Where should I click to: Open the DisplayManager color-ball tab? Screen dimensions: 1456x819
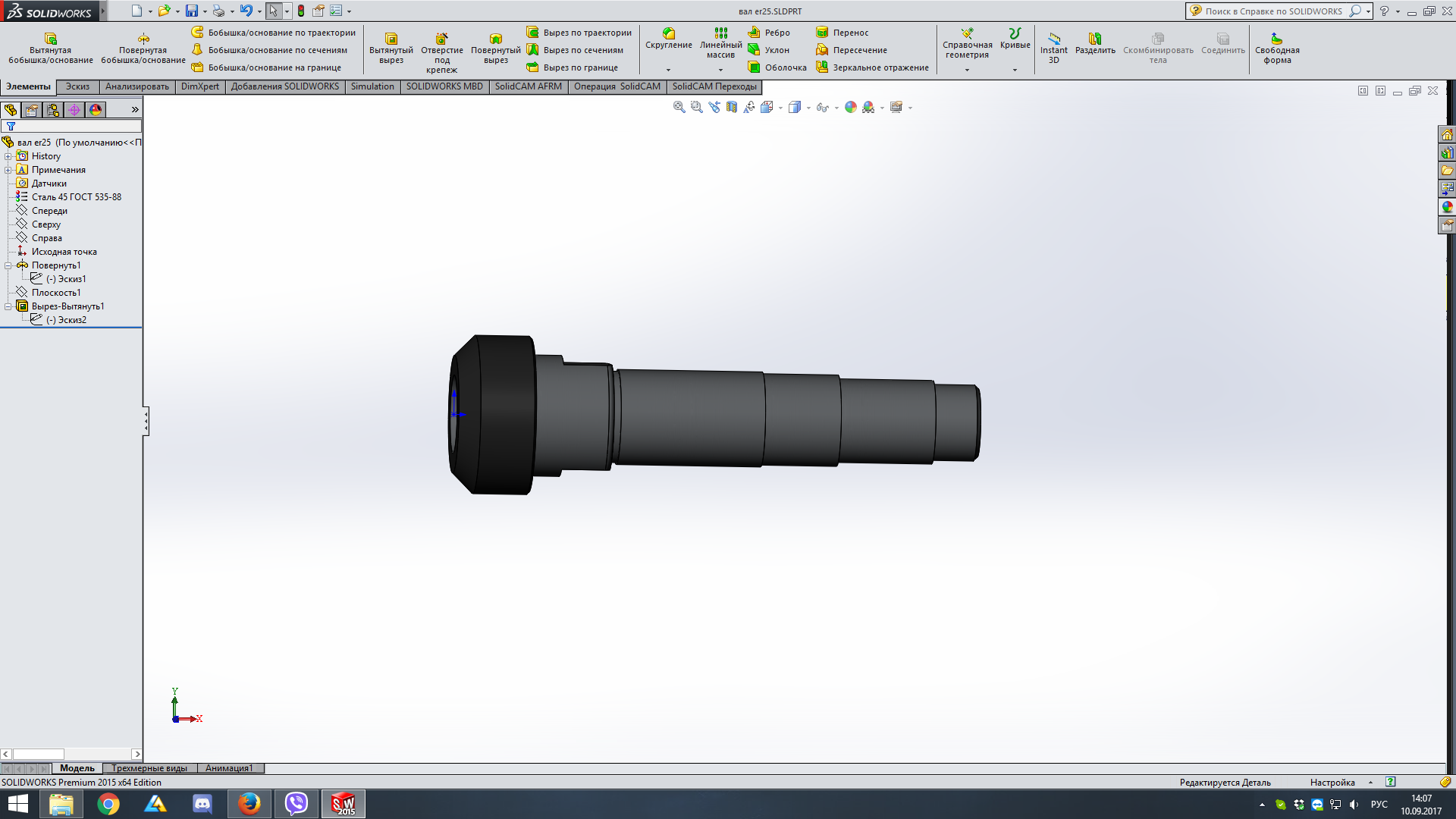coord(96,110)
